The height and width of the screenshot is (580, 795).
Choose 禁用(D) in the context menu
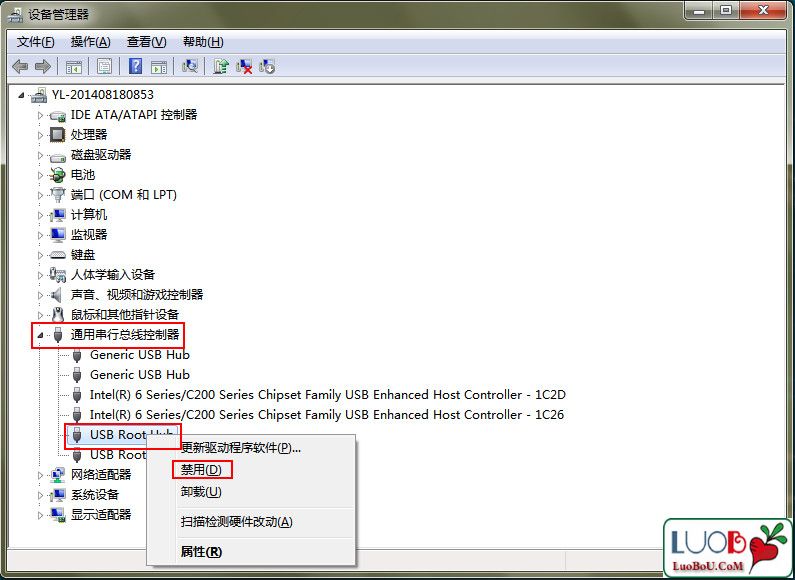point(201,469)
